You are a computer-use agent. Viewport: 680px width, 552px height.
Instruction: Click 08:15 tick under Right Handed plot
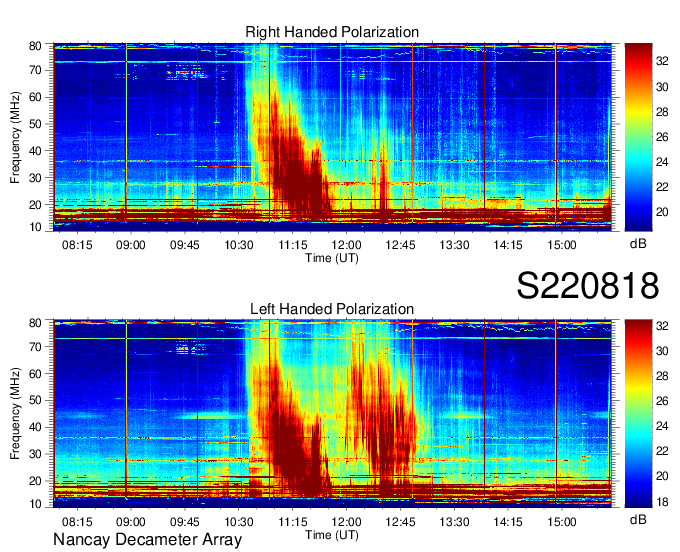(x=77, y=245)
